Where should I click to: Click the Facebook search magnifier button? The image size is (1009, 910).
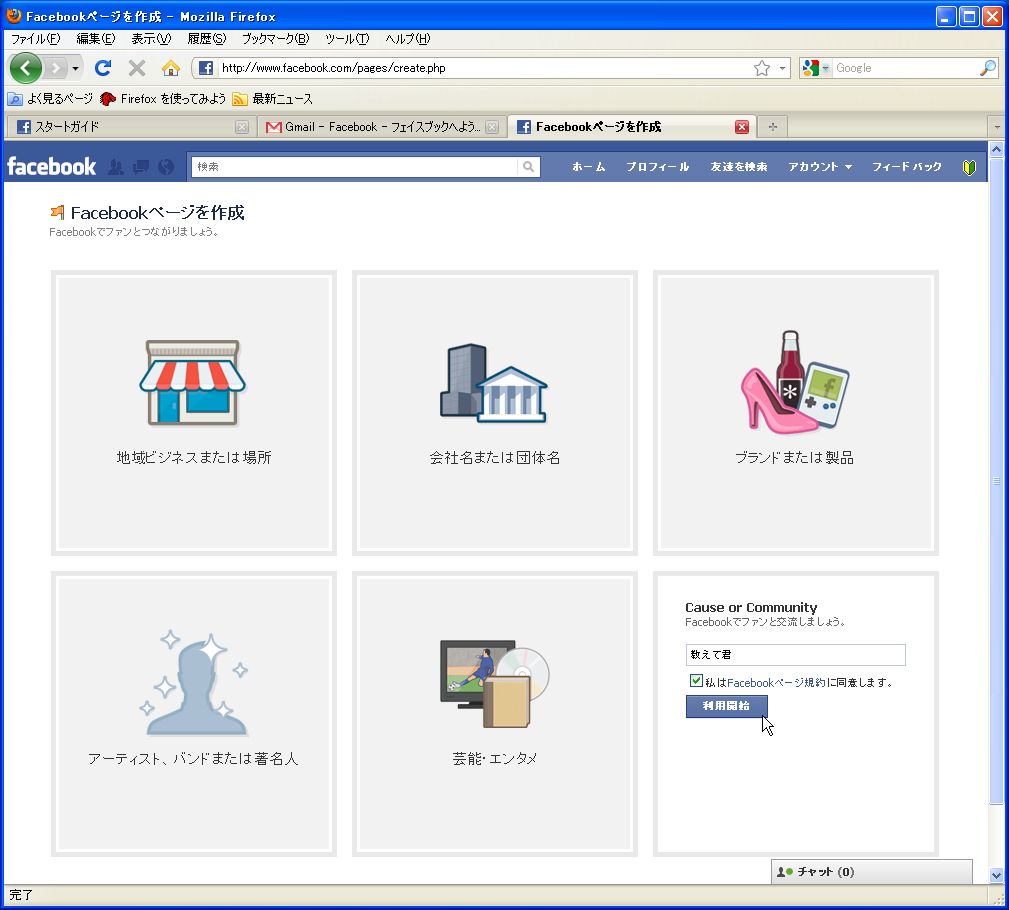click(528, 167)
